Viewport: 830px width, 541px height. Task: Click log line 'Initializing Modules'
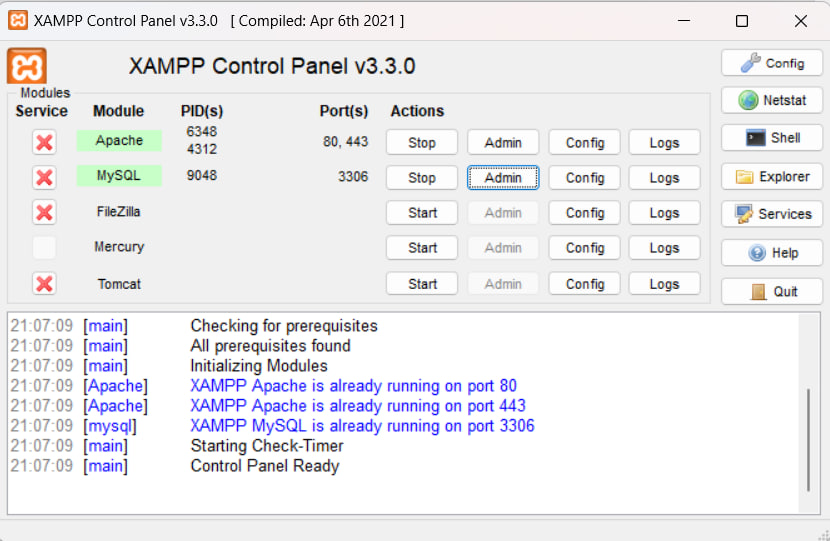click(259, 366)
